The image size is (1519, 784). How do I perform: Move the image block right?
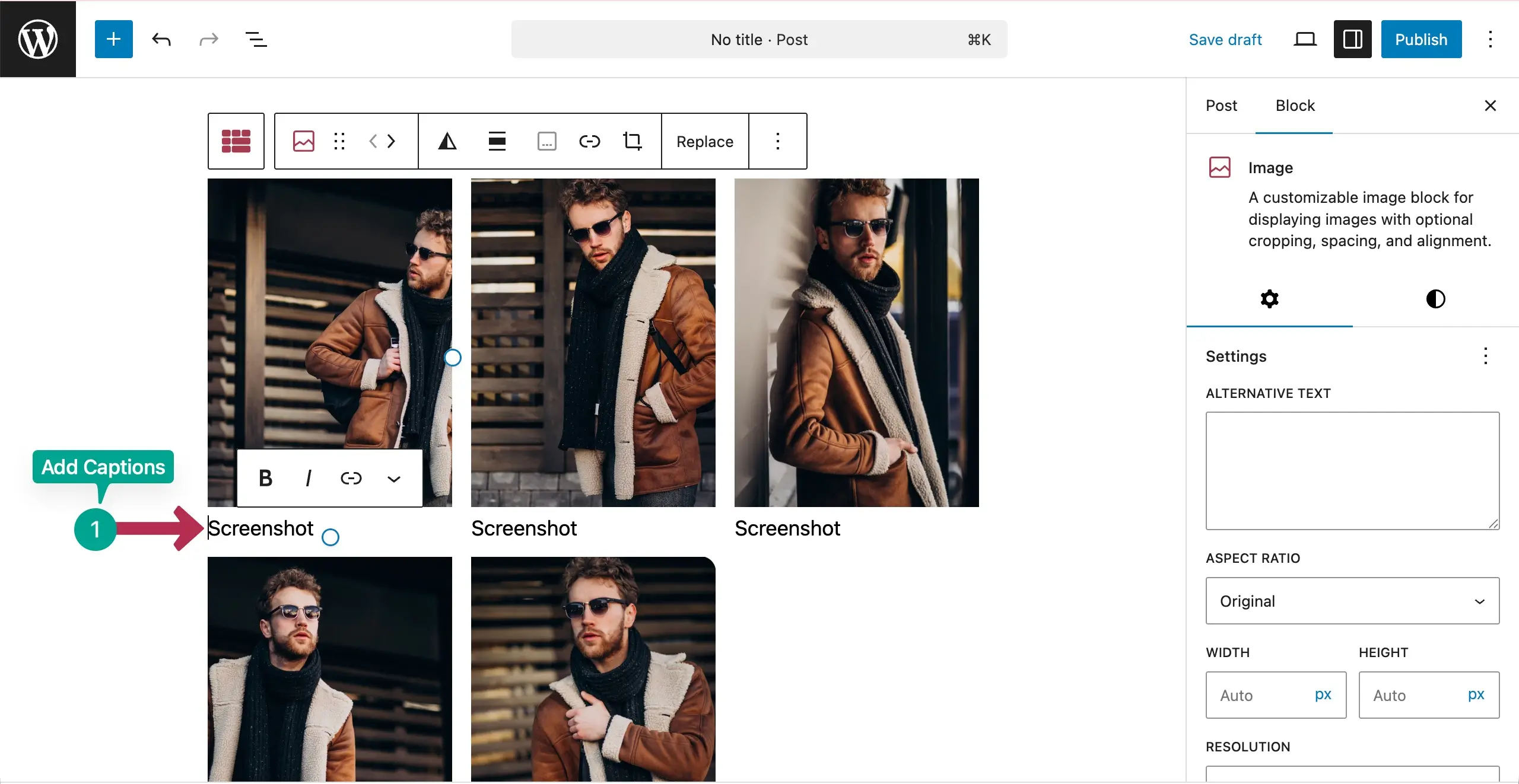point(392,141)
